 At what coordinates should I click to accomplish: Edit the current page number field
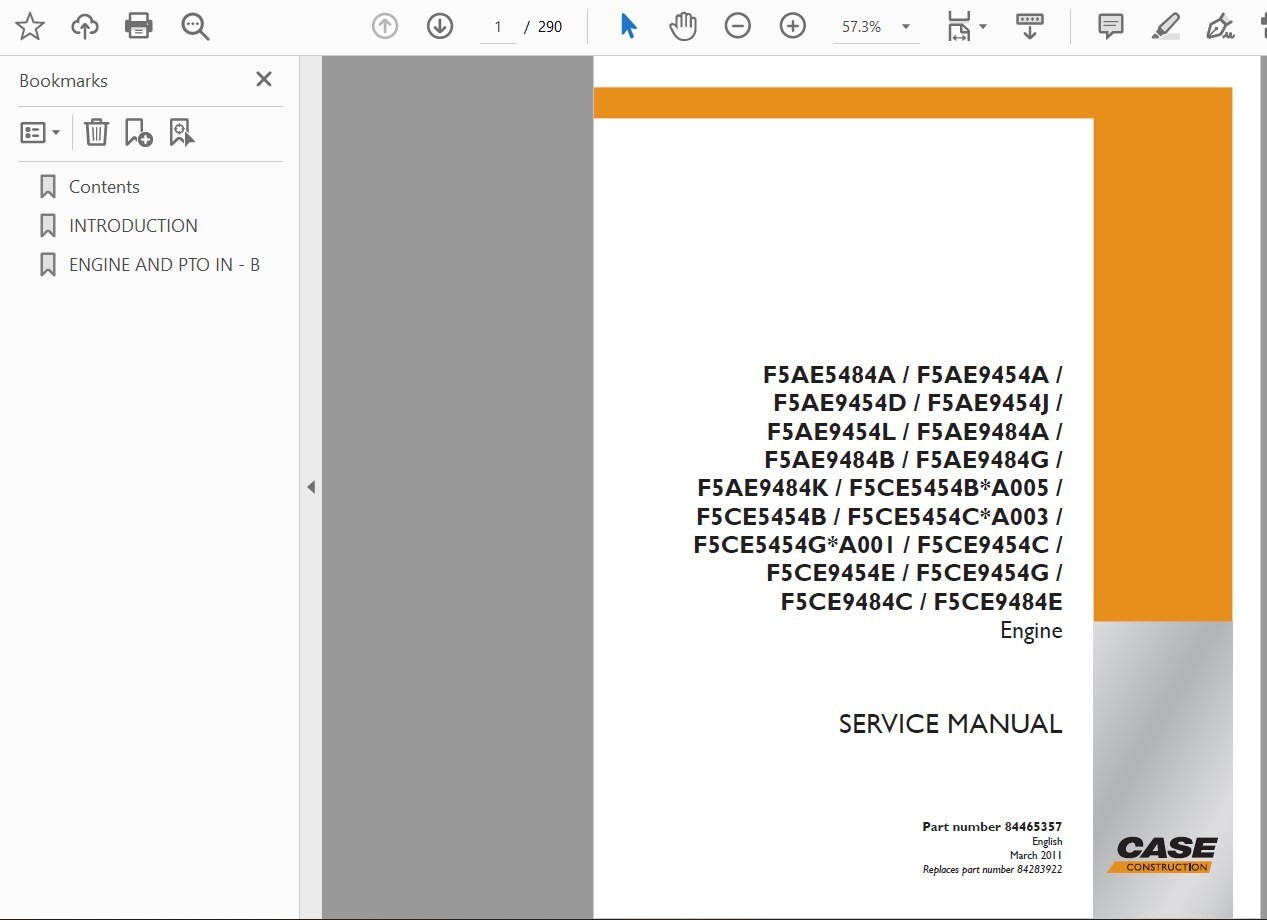coord(498,27)
